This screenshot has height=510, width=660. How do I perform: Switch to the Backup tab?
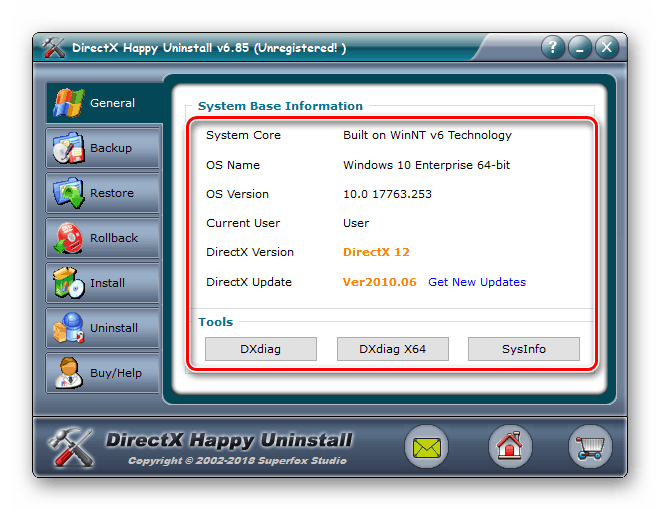pyautogui.click(x=102, y=148)
